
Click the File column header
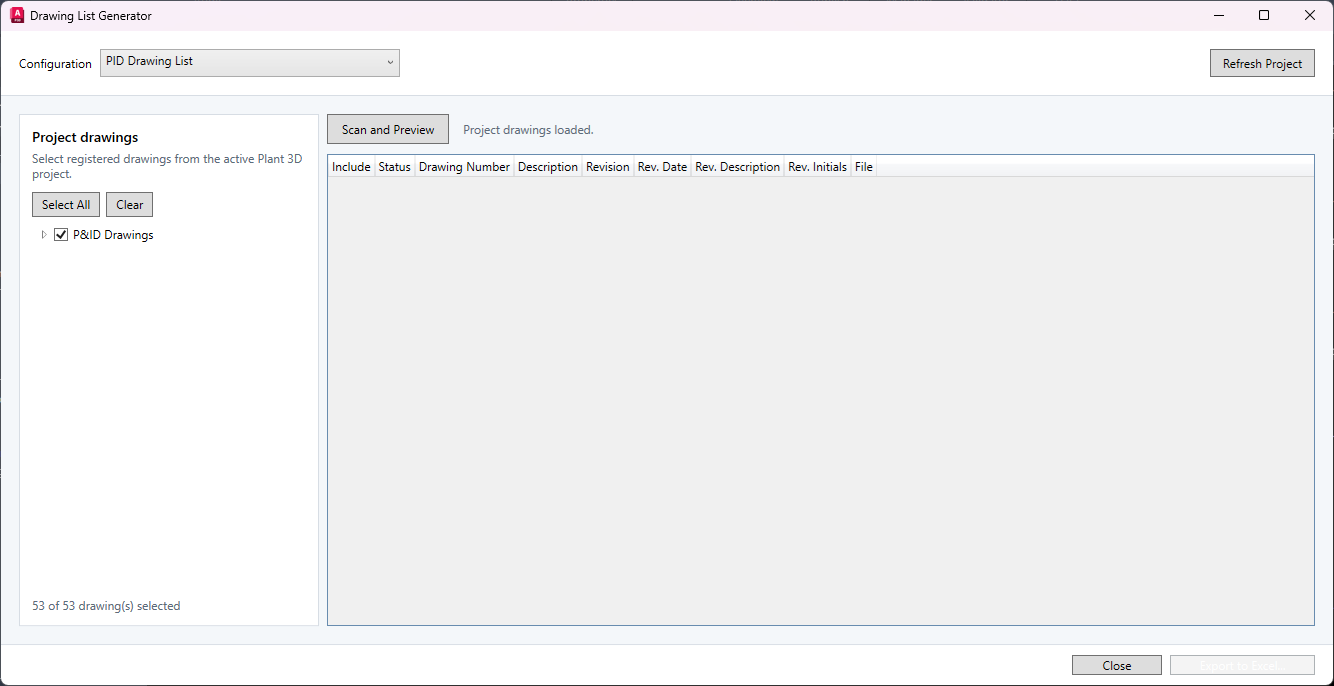(864, 167)
